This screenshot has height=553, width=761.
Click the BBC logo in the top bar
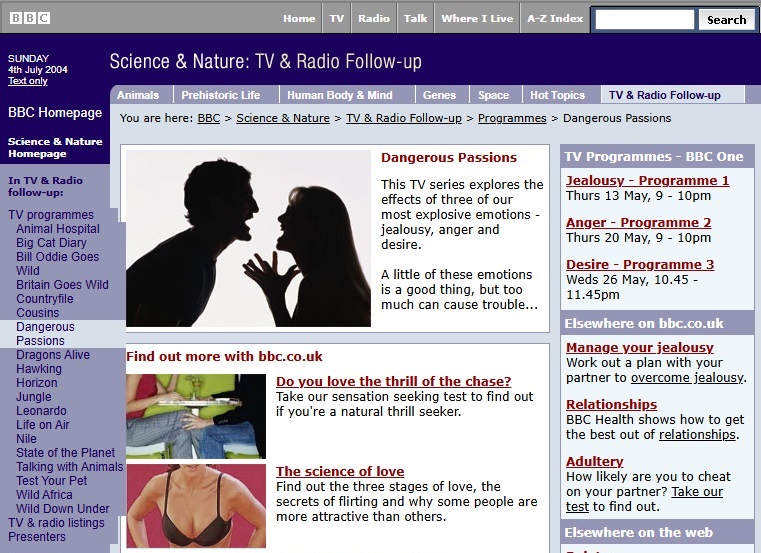pyautogui.click(x=30, y=18)
